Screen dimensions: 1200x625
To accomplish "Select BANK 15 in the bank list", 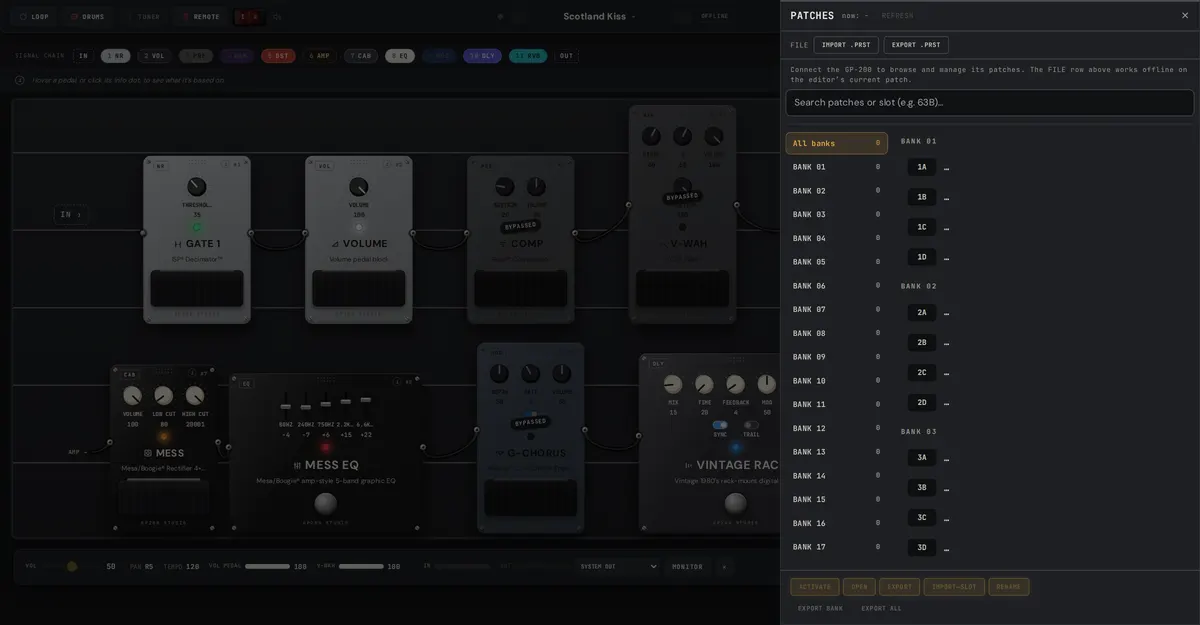I will pos(837,500).
